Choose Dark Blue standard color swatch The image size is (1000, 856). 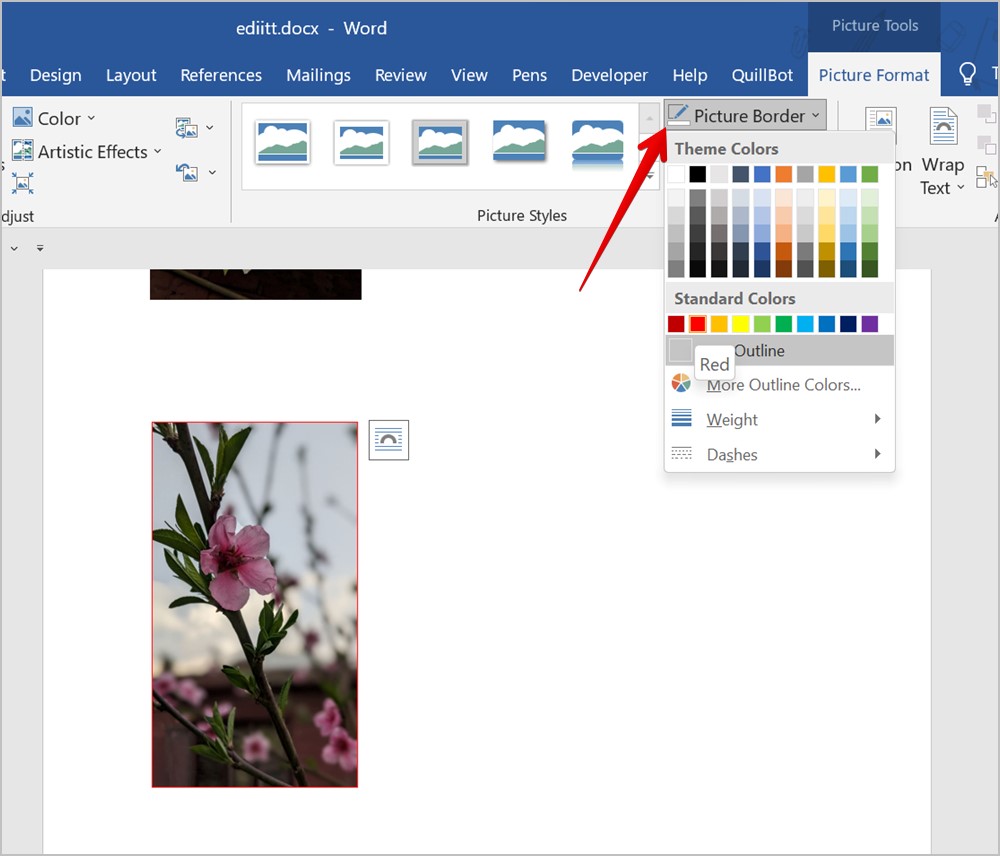click(848, 324)
